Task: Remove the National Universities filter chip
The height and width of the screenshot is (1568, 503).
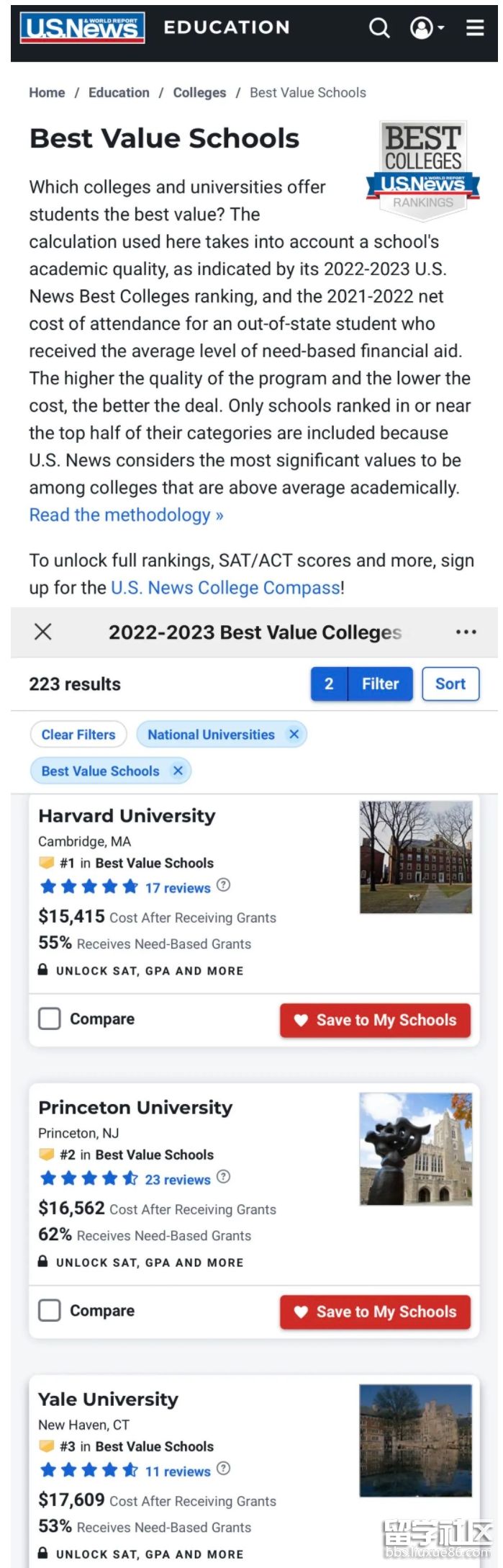Action: click(294, 734)
